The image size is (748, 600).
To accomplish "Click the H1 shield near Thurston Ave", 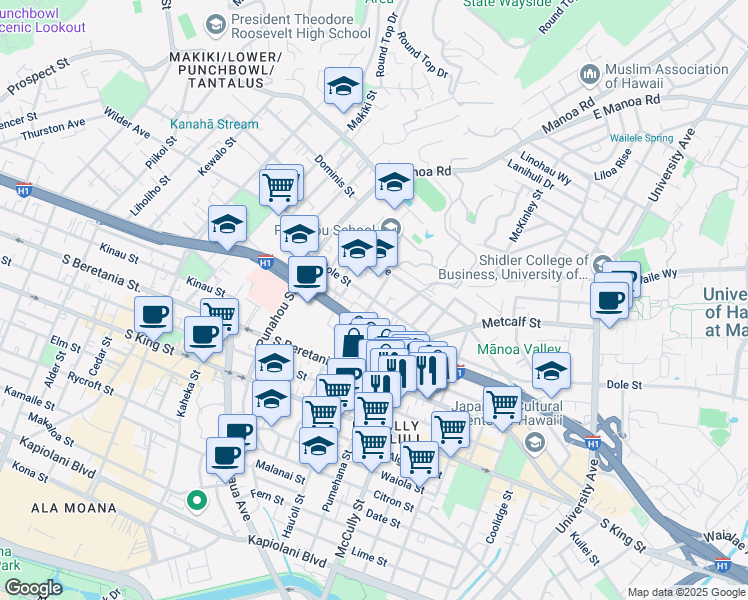I will [x=24, y=189].
